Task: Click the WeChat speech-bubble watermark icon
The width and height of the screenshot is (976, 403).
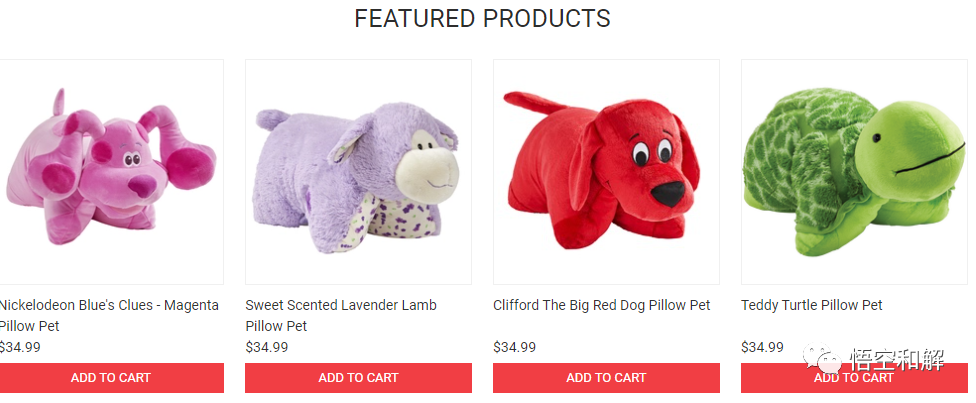Action: [821, 360]
